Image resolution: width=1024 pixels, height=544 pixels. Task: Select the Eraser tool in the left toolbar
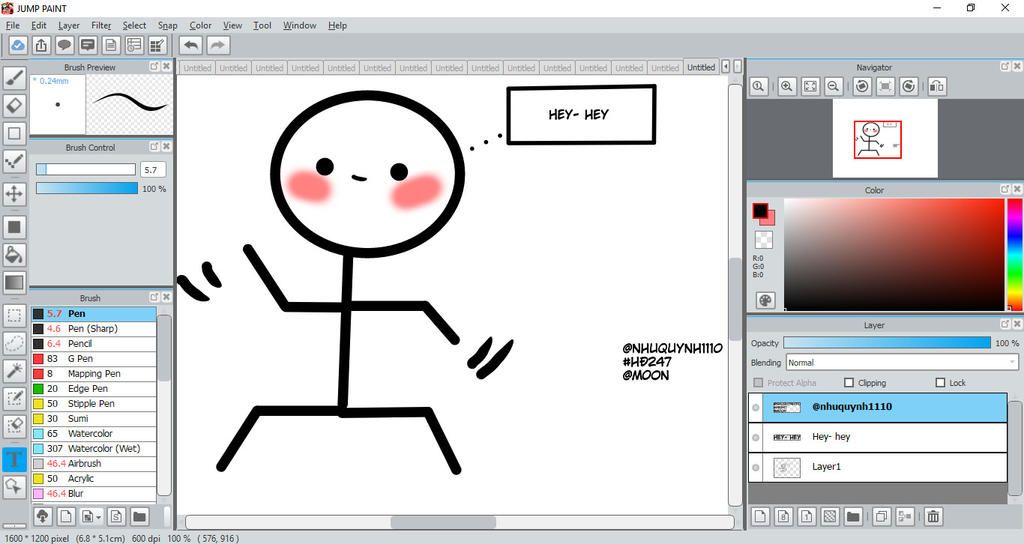(15, 105)
